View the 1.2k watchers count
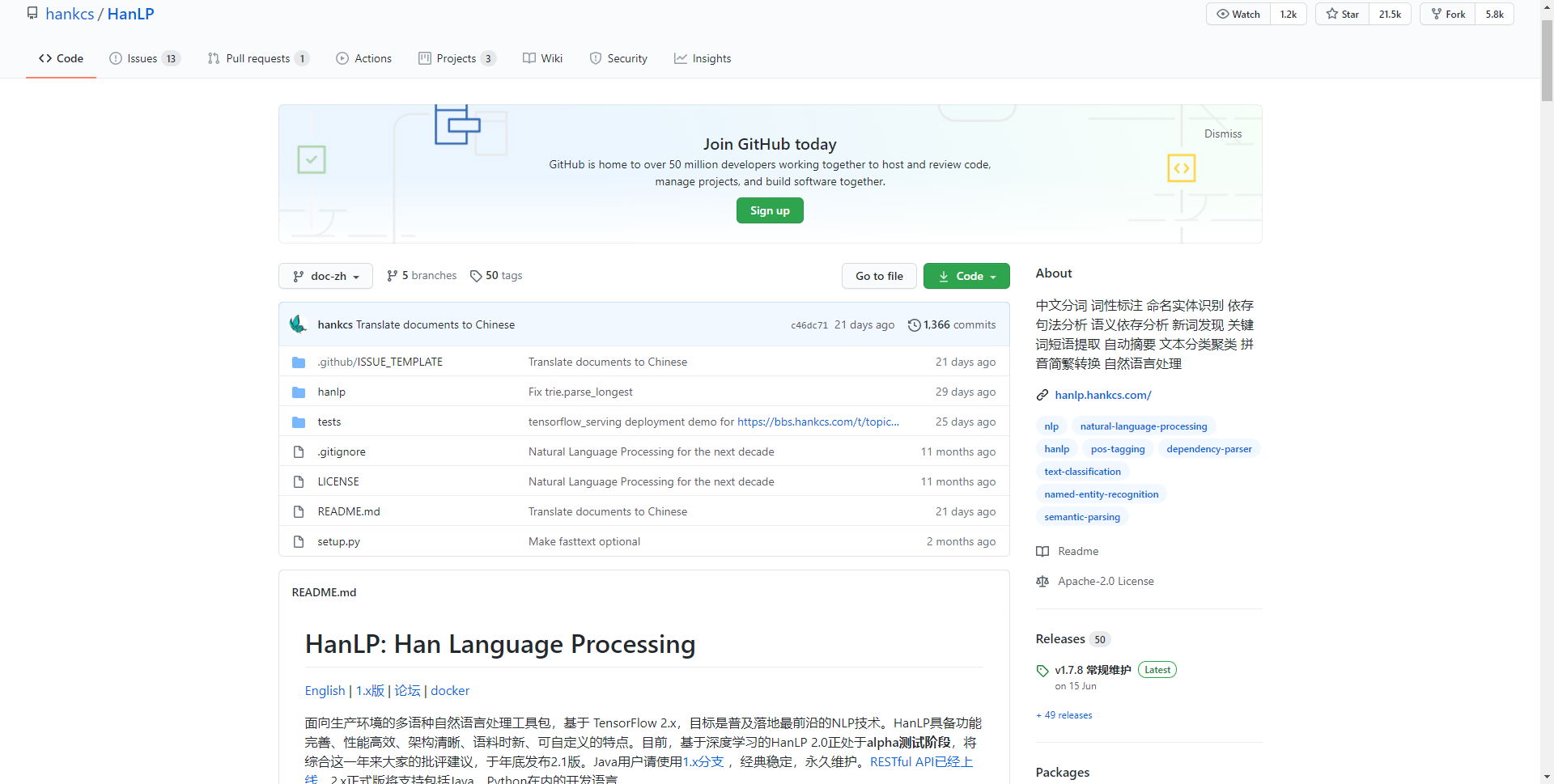 point(1288,14)
